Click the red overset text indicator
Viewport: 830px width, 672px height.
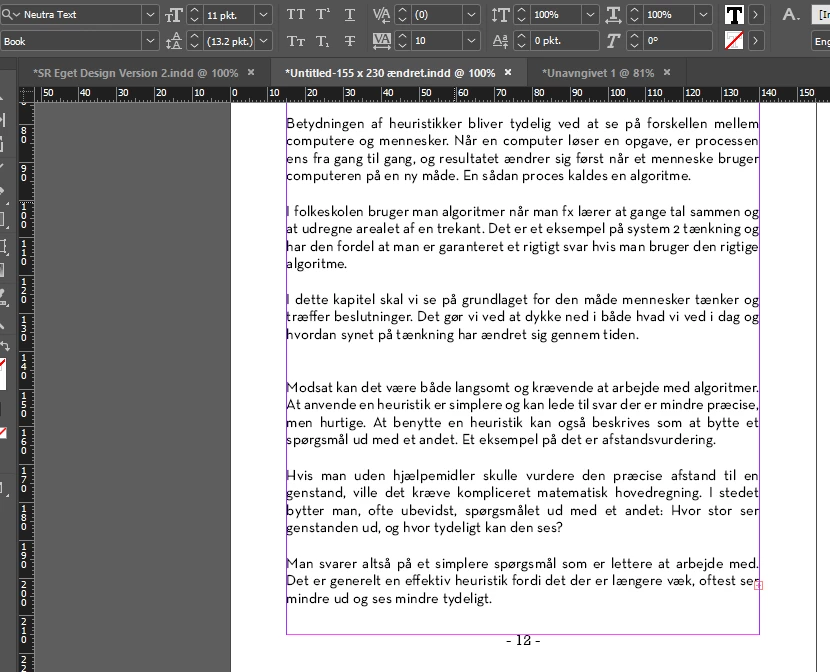click(x=759, y=585)
